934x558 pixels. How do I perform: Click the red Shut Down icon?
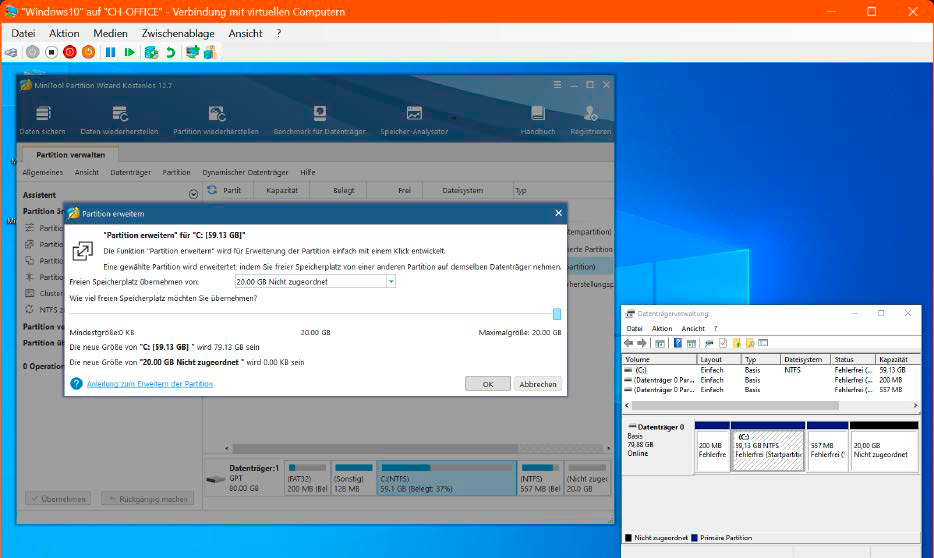(x=70, y=52)
